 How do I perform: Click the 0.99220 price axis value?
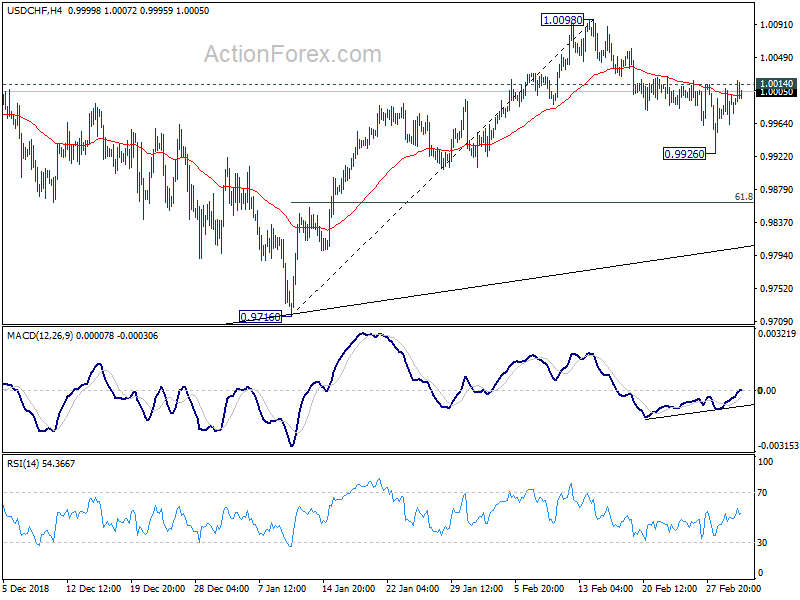coord(777,157)
